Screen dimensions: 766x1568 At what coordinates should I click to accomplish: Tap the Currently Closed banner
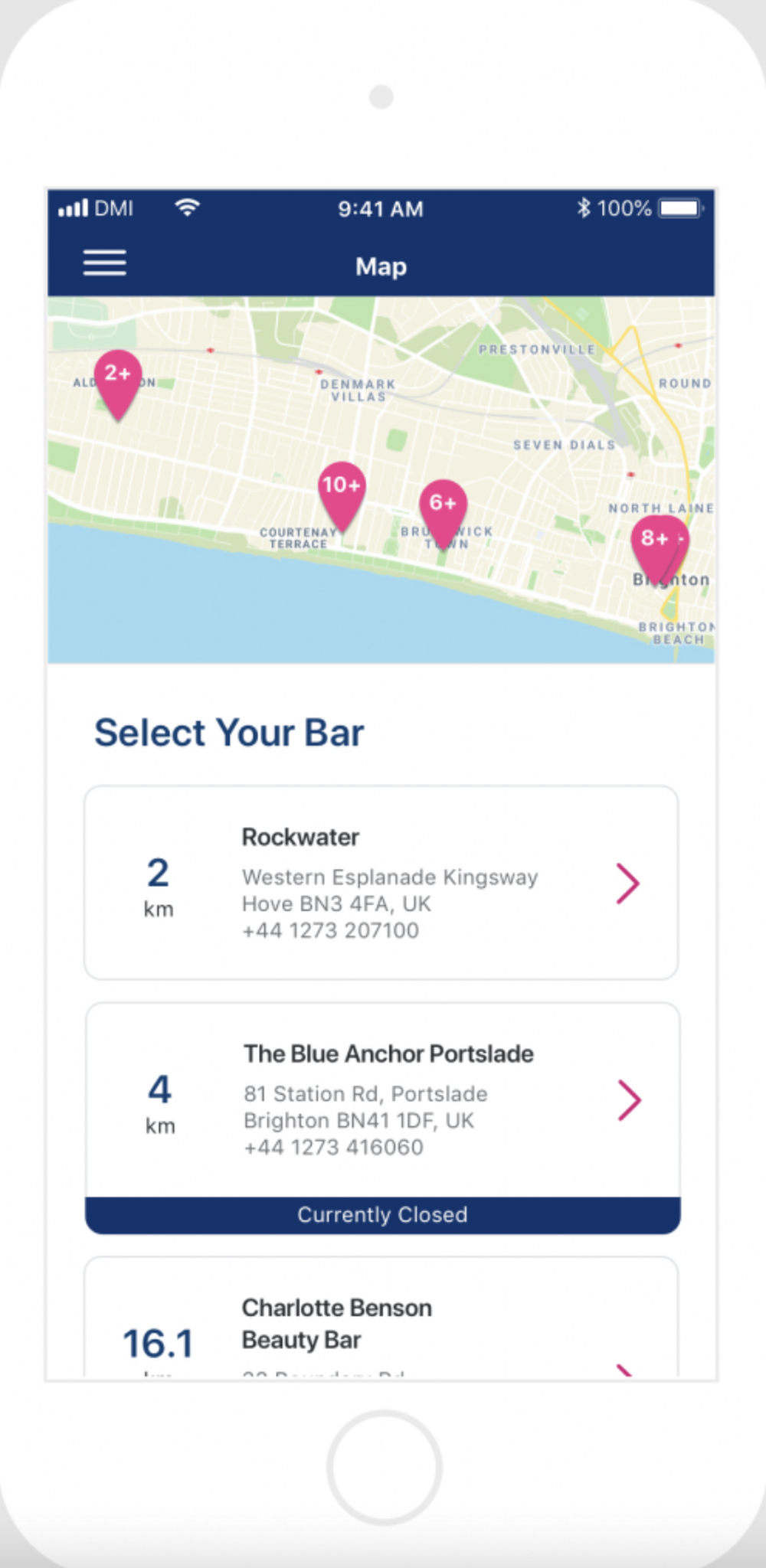(x=382, y=1215)
